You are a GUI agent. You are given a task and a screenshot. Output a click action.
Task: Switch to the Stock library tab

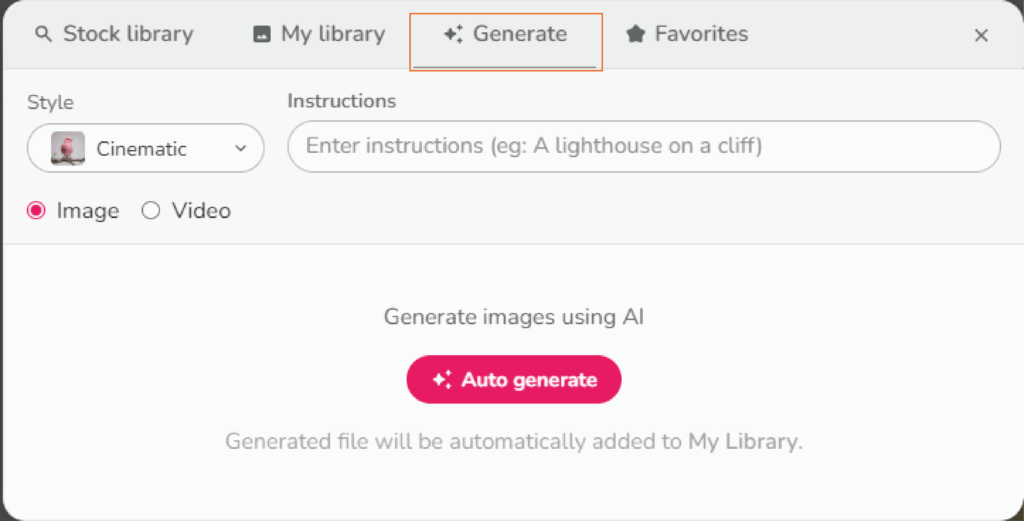(127, 34)
